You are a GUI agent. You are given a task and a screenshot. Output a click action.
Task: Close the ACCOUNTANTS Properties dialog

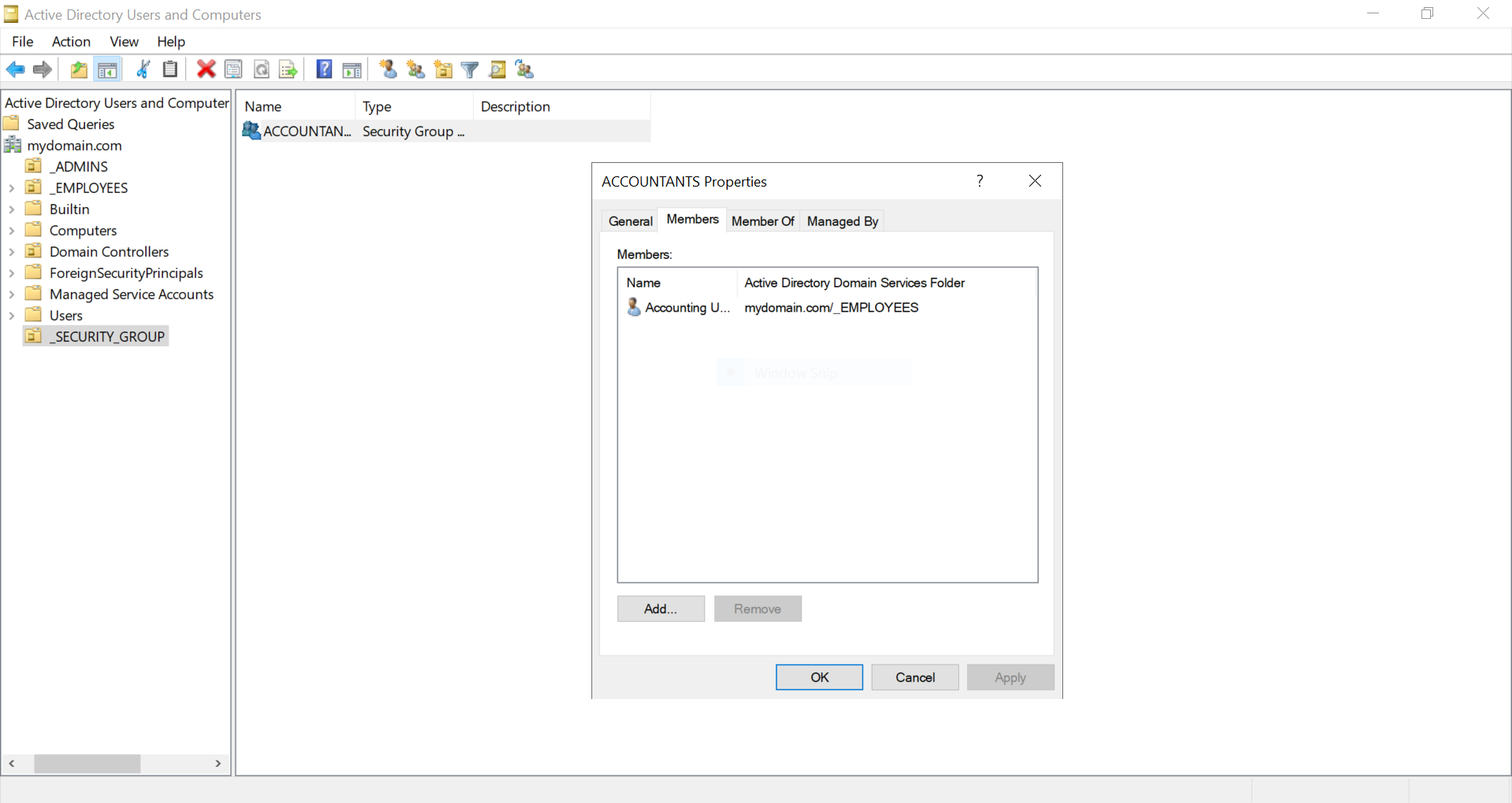pyautogui.click(x=1035, y=181)
